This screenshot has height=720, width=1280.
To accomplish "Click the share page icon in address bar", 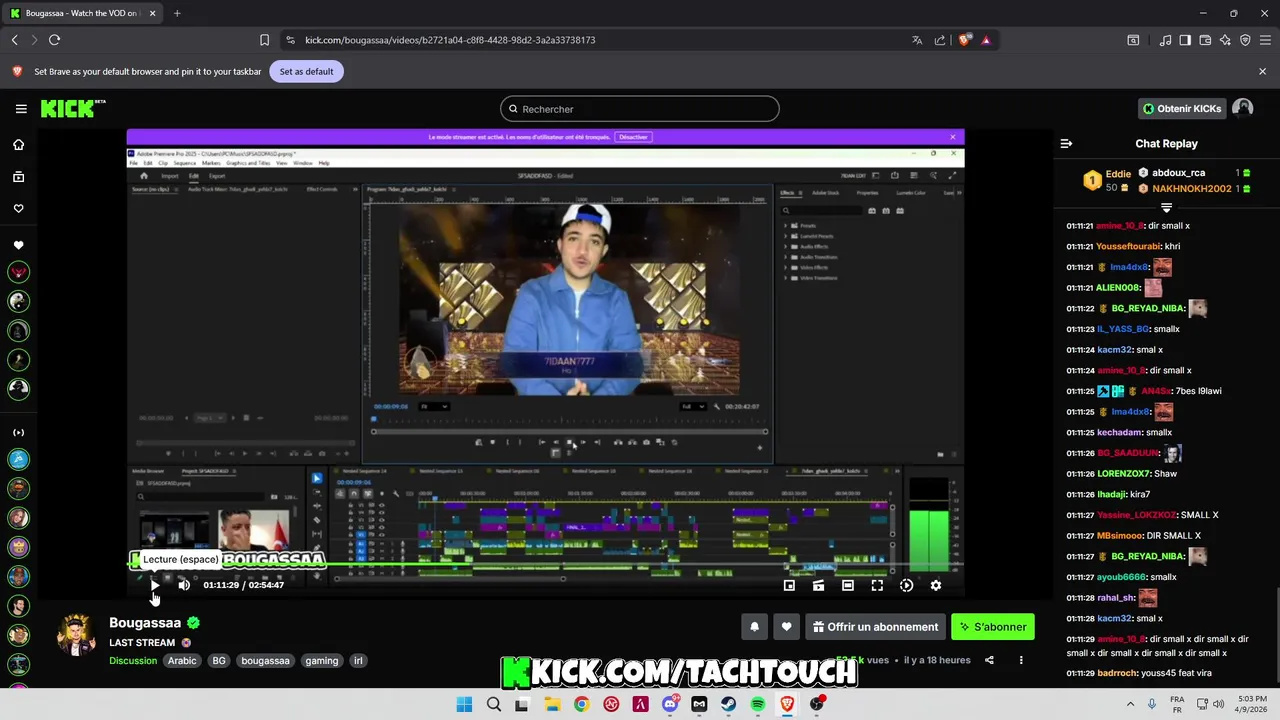I will 940,40.
